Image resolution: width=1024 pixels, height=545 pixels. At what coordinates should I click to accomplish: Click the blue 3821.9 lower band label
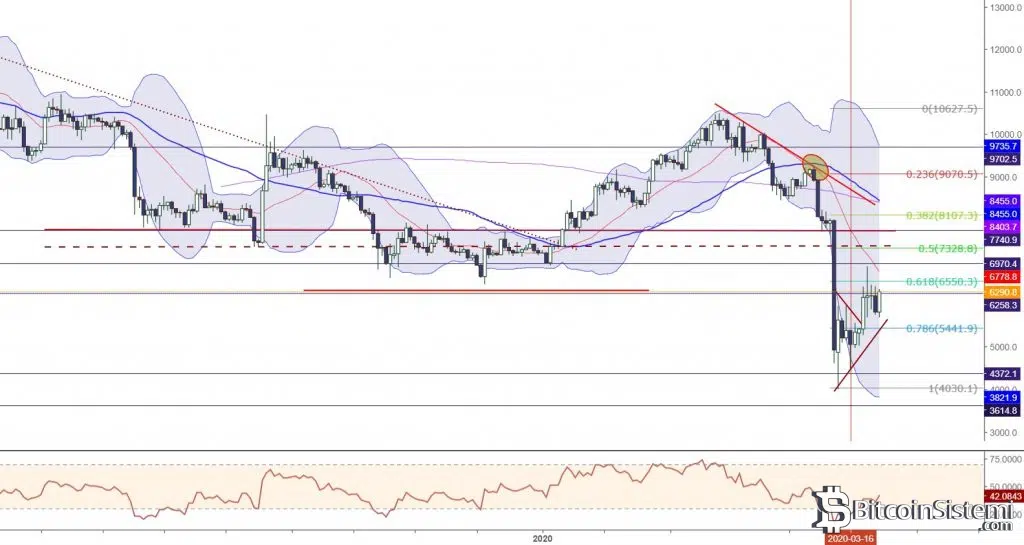click(1001, 396)
